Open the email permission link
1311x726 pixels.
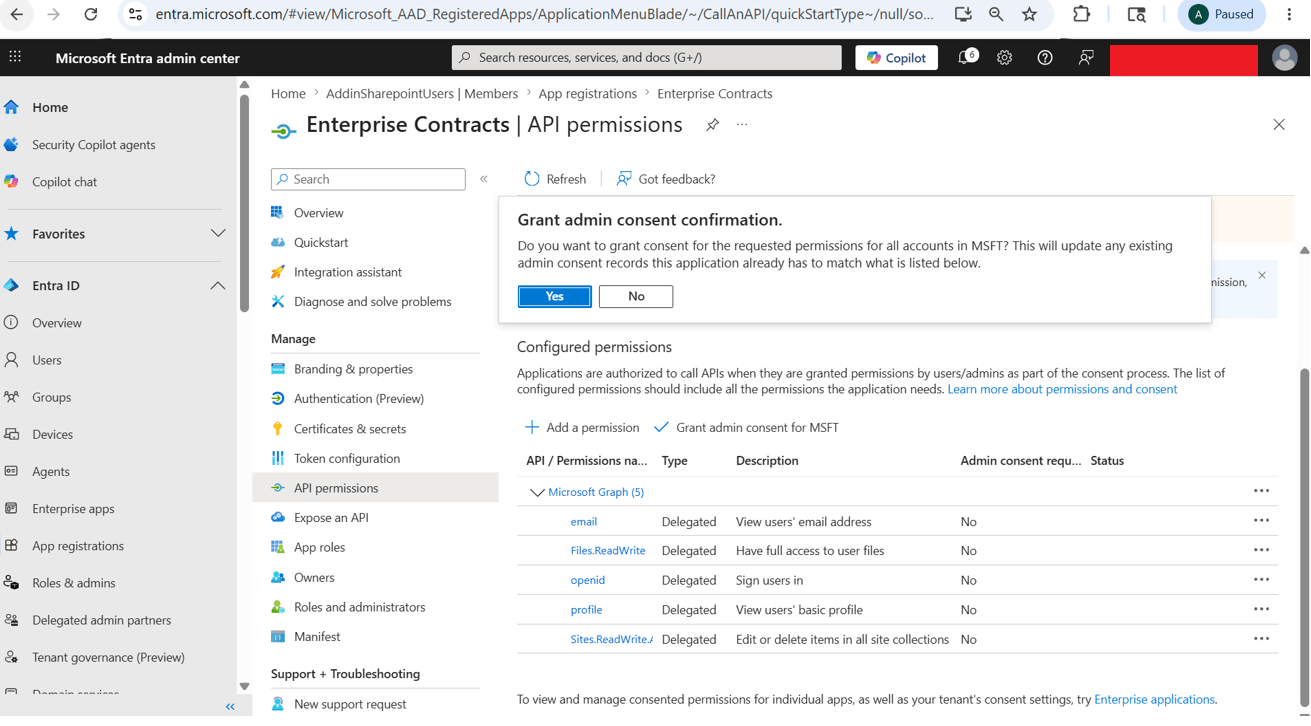pyautogui.click(x=583, y=521)
